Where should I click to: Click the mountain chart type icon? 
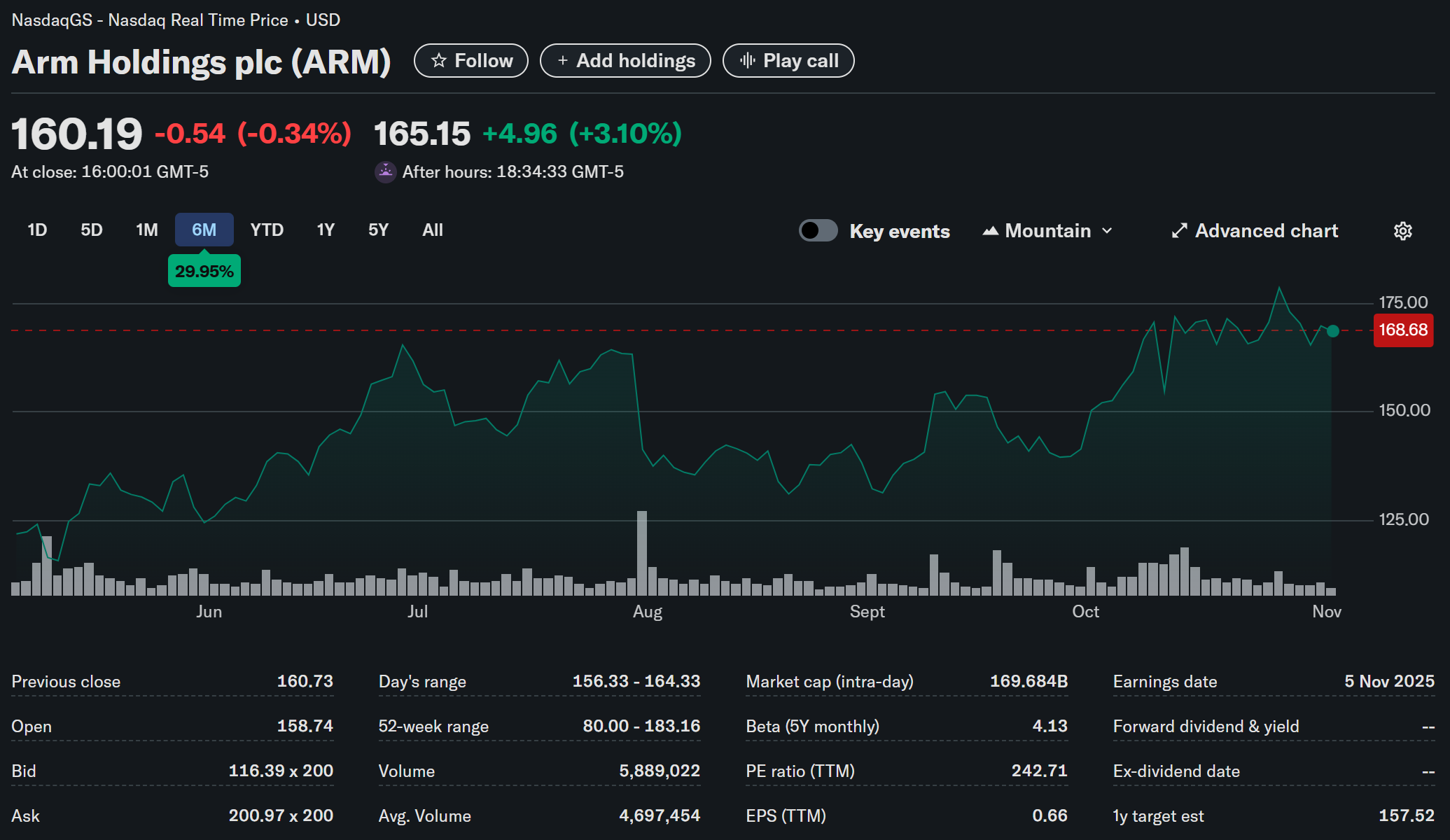(x=991, y=231)
